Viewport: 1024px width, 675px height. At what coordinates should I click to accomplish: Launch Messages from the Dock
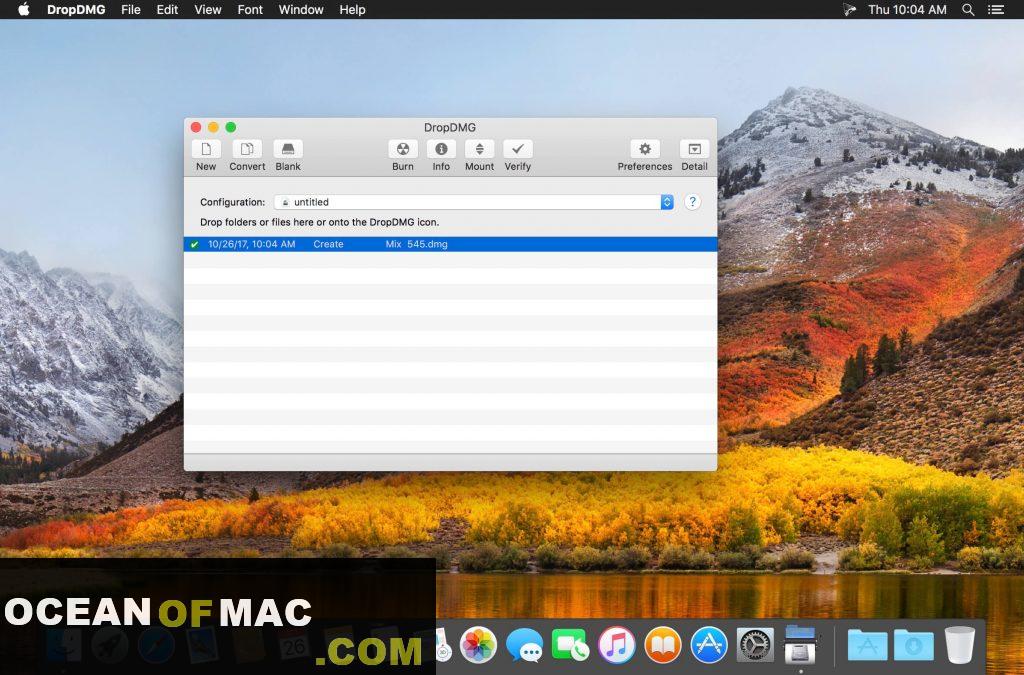(524, 644)
